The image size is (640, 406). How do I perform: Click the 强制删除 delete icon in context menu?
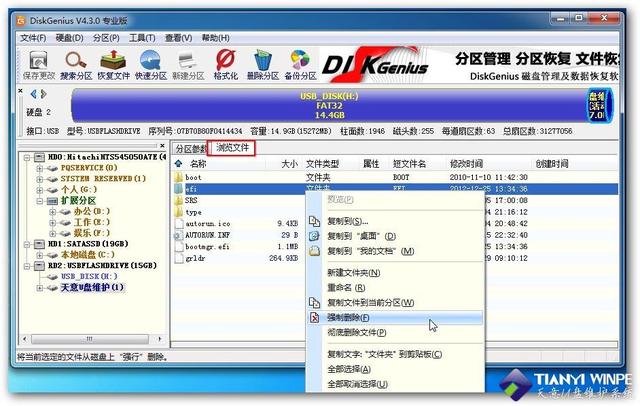click(x=314, y=317)
